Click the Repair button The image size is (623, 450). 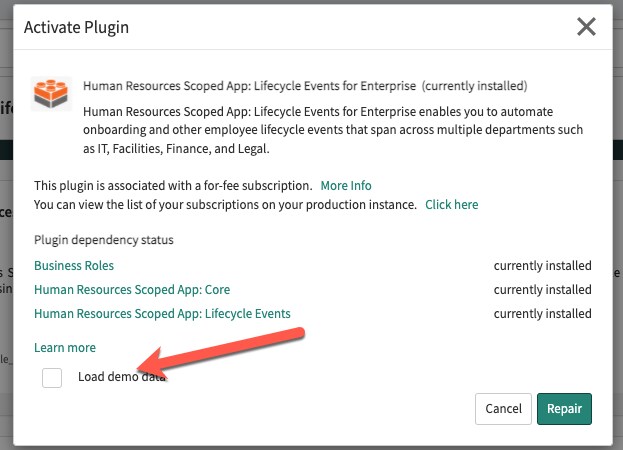[x=564, y=409]
